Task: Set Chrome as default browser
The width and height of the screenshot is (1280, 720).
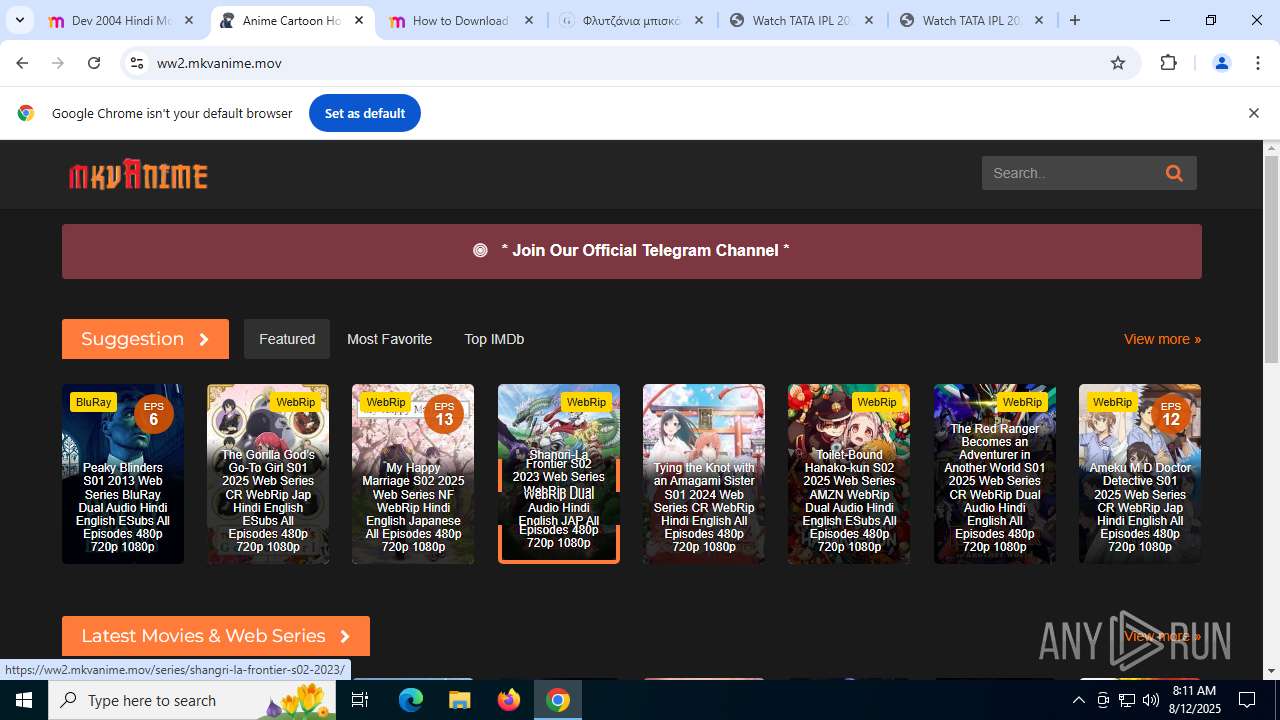Action: click(365, 113)
